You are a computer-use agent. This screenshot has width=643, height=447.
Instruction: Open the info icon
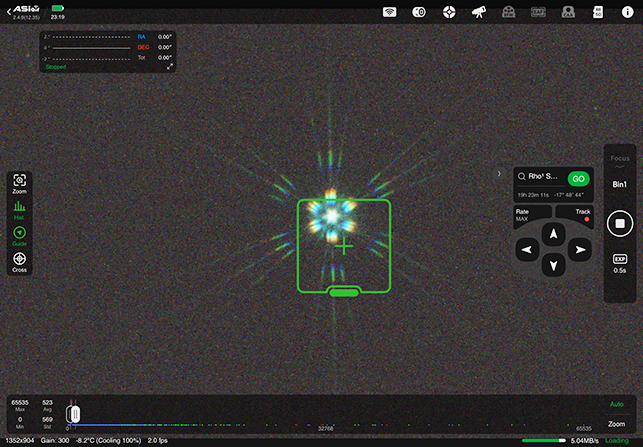point(627,12)
